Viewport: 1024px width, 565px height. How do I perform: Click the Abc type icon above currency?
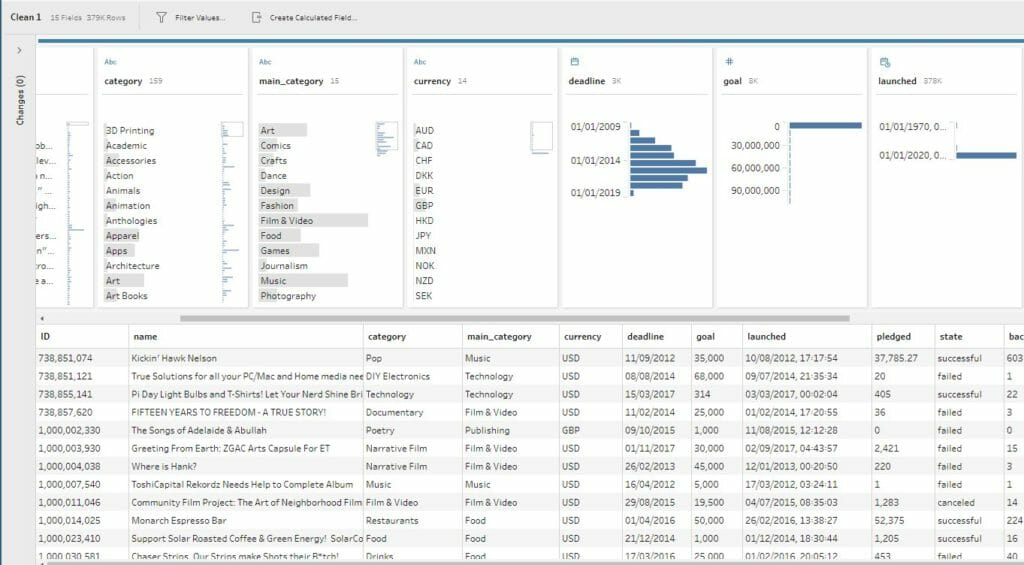(420, 62)
